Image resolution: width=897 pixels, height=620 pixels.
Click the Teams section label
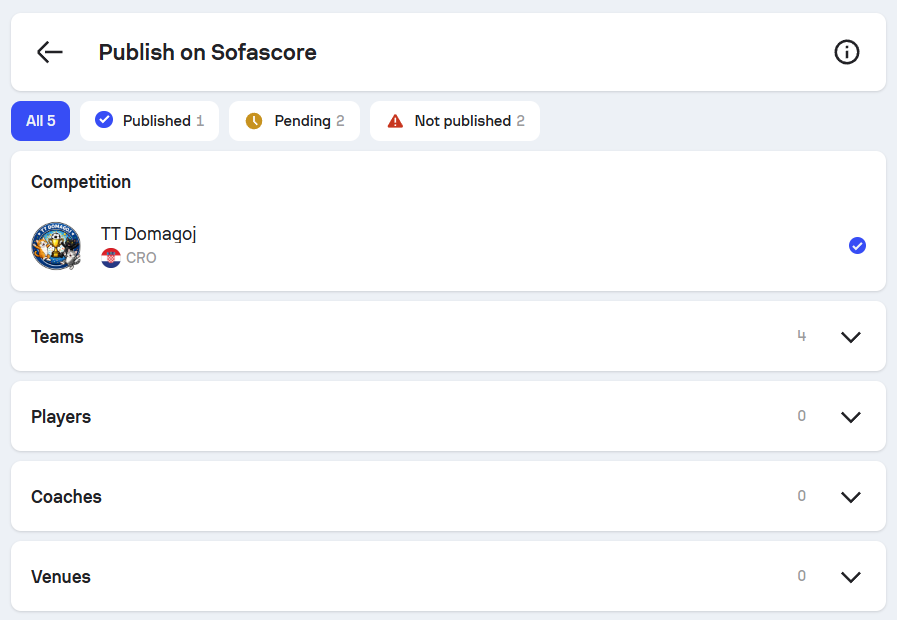[57, 337]
